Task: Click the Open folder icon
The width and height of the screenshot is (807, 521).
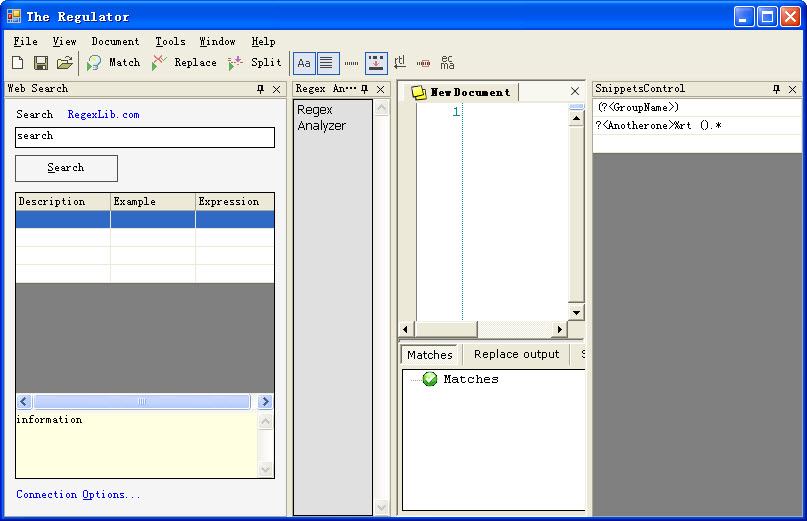Action: tap(64, 63)
